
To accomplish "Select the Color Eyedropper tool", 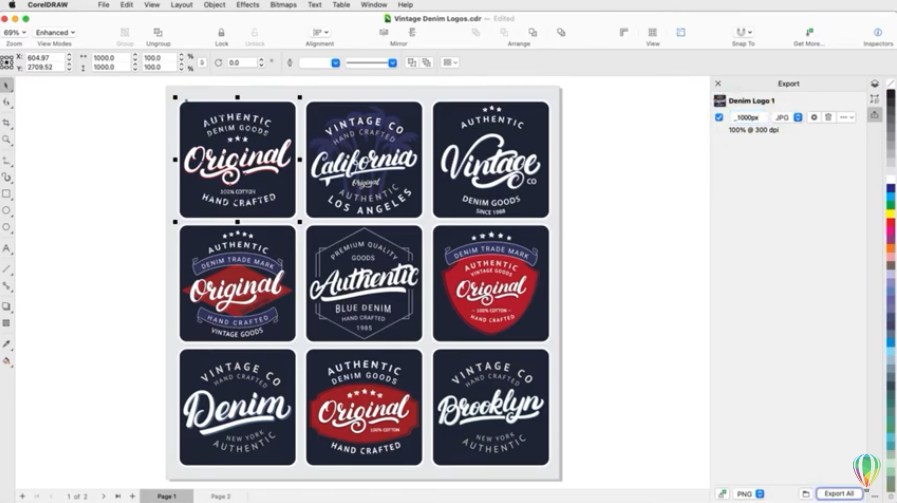I will click(x=7, y=344).
